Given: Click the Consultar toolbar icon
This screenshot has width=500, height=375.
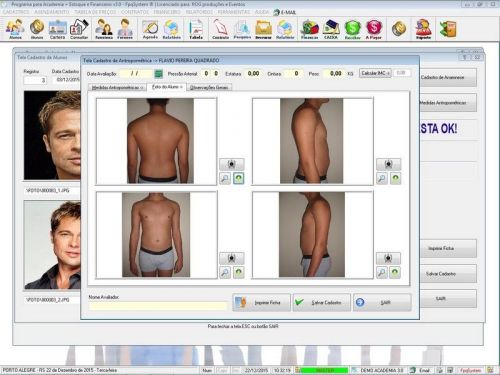Looking at the screenshot, I should [x=79, y=29].
